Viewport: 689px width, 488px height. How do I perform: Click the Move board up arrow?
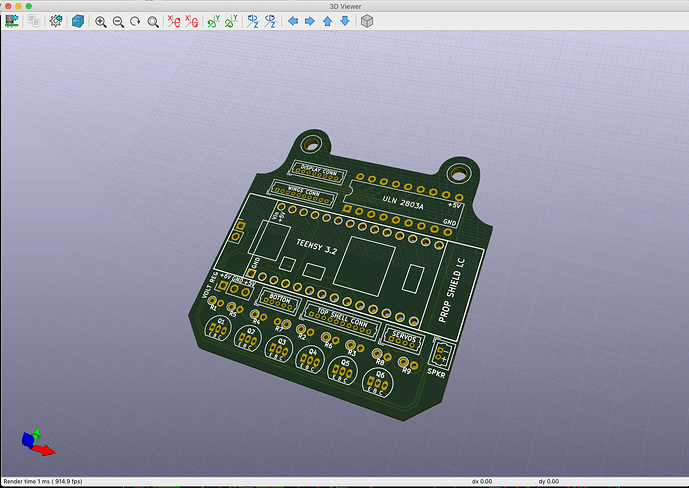pyautogui.click(x=327, y=21)
